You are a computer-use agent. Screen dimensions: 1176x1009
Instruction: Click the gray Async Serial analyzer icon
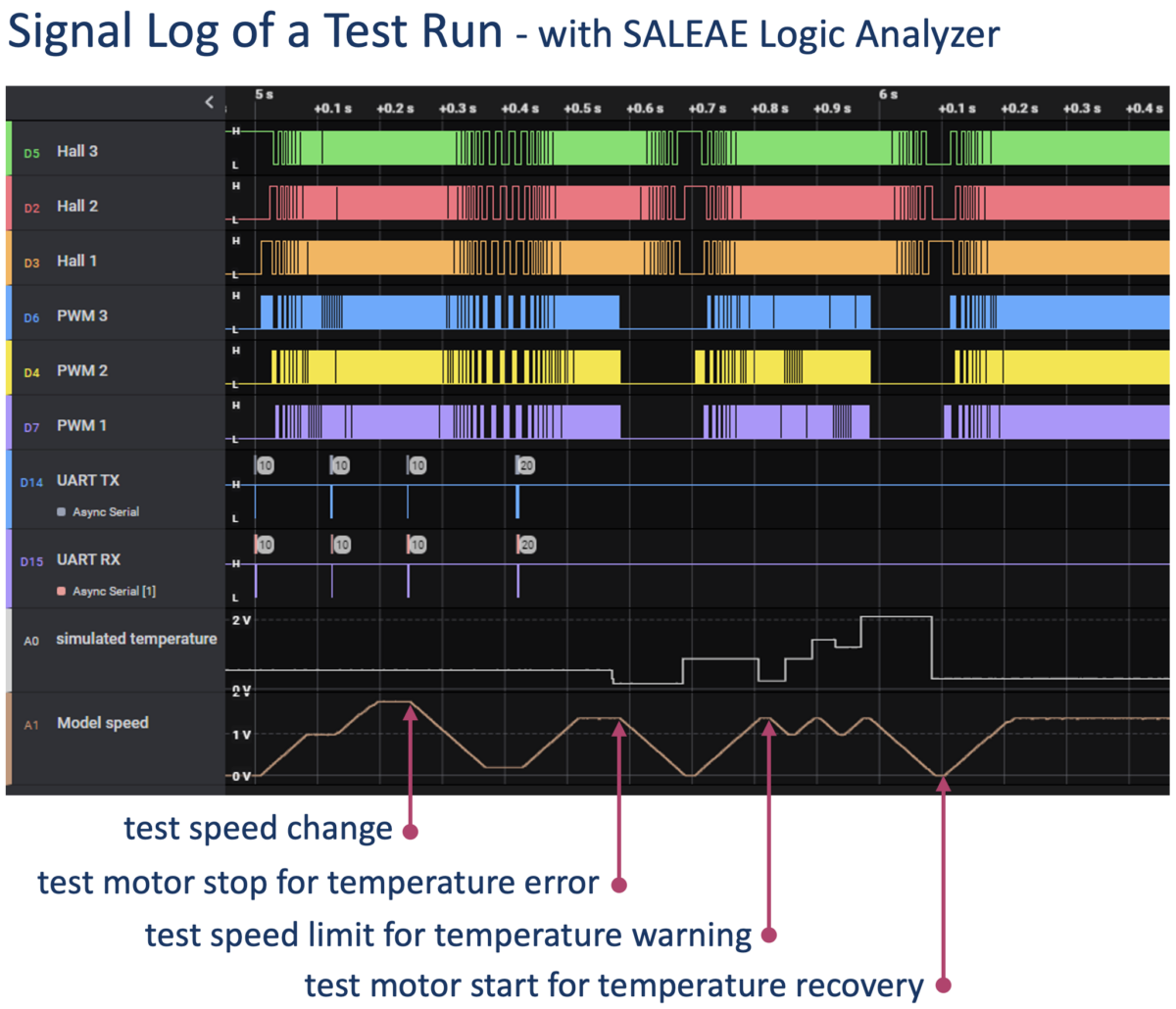(x=62, y=512)
